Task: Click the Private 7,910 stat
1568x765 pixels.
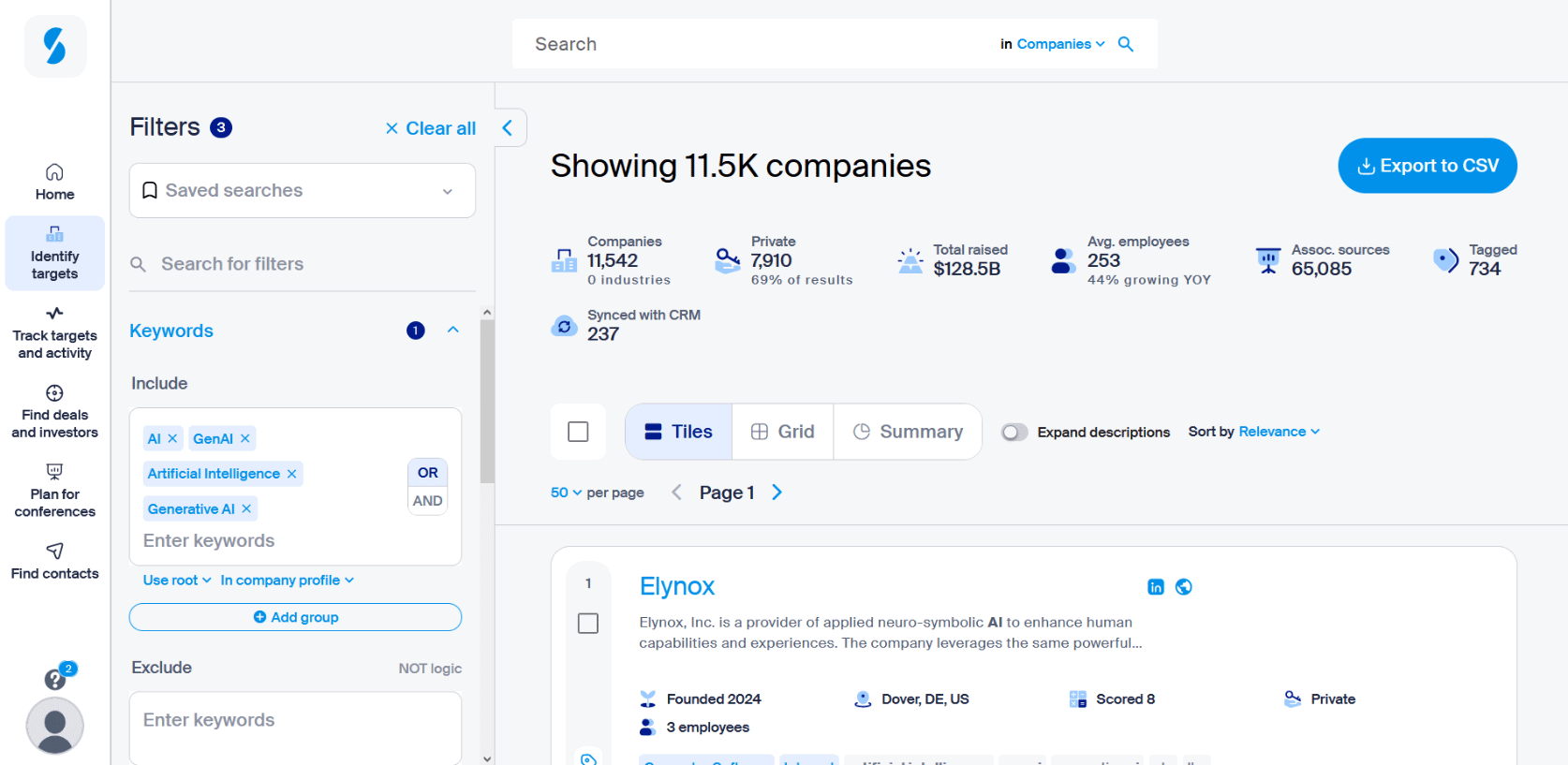Action: tap(784, 260)
